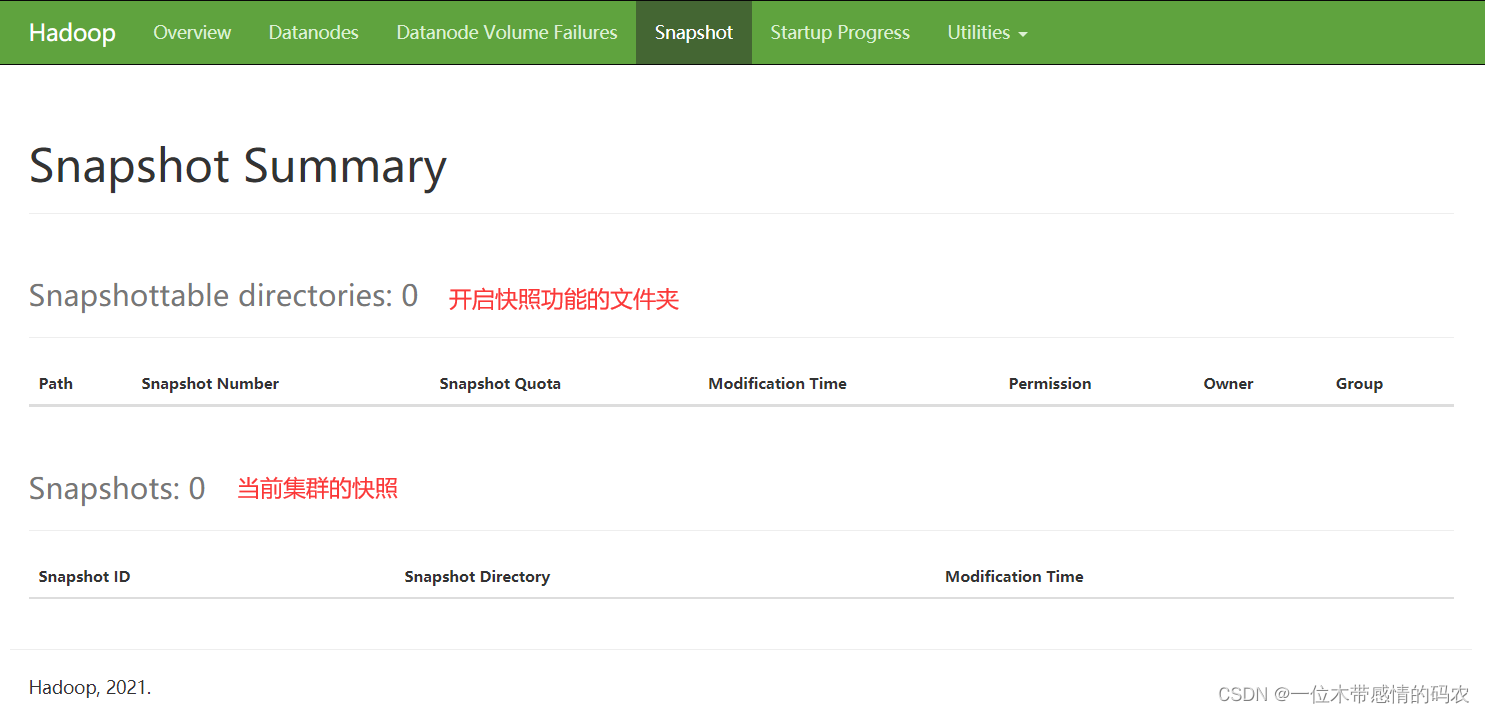Click the Utilities caret arrow
The height and width of the screenshot is (713, 1485).
1023,34
